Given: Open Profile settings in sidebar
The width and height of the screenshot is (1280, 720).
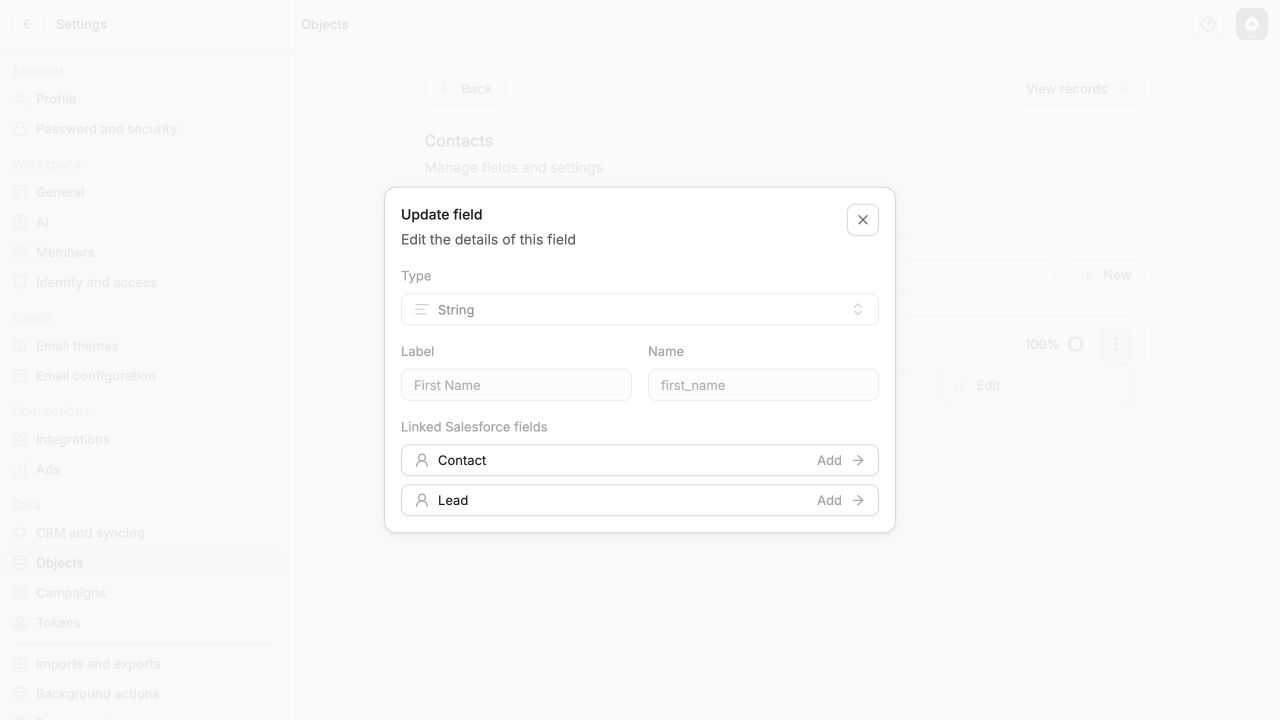Looking at the screenshot, I should click(x=145, y=99).
